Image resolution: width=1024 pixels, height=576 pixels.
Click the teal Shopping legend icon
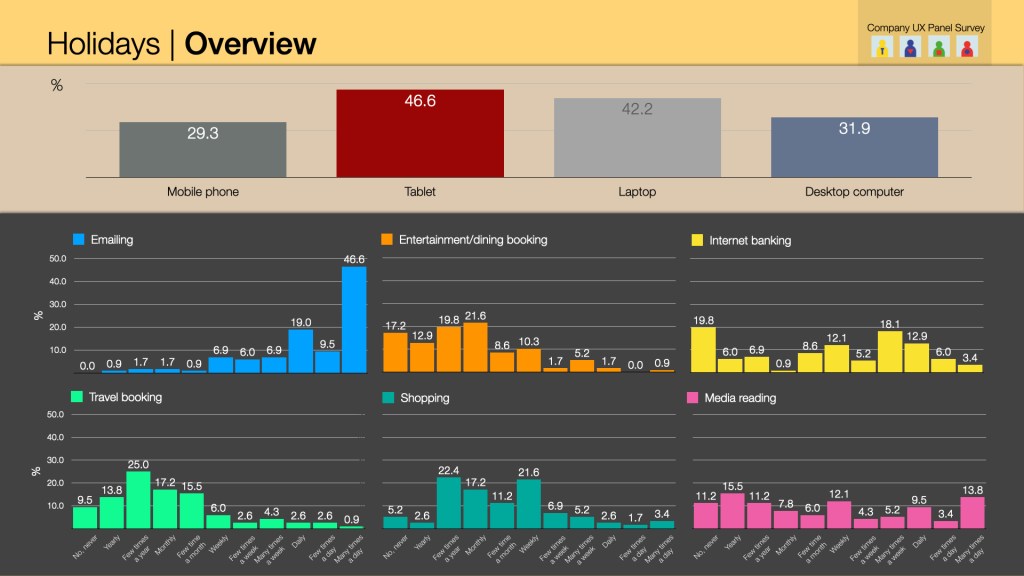387,397
